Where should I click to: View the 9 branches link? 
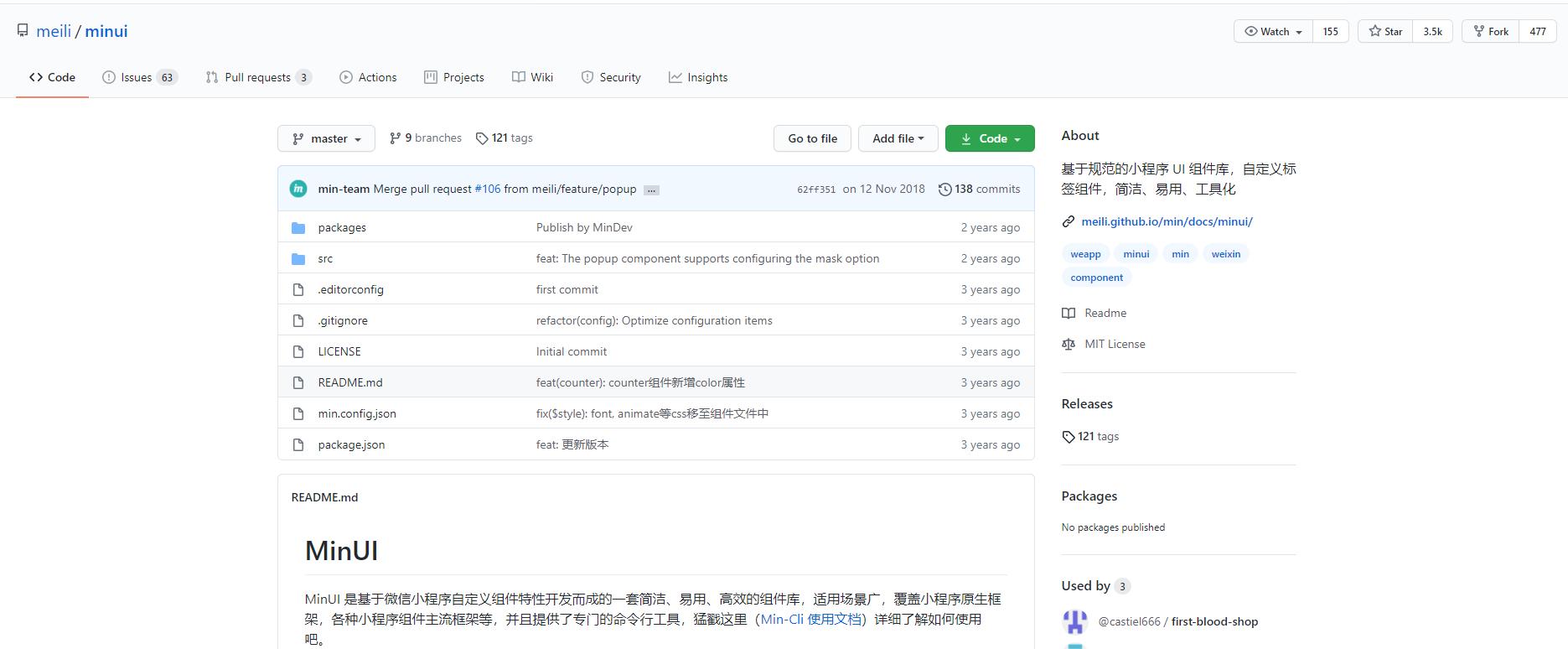[x=426, y=138]
